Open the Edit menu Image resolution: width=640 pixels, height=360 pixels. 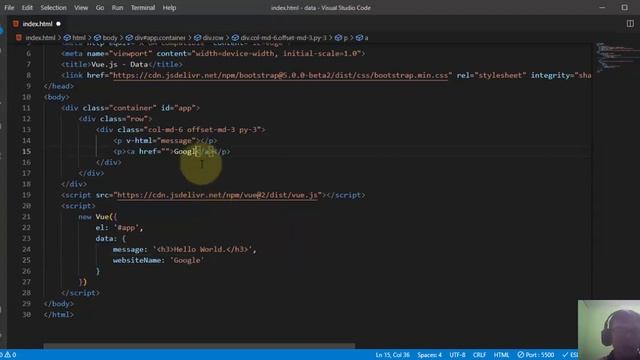pos(27,8)
